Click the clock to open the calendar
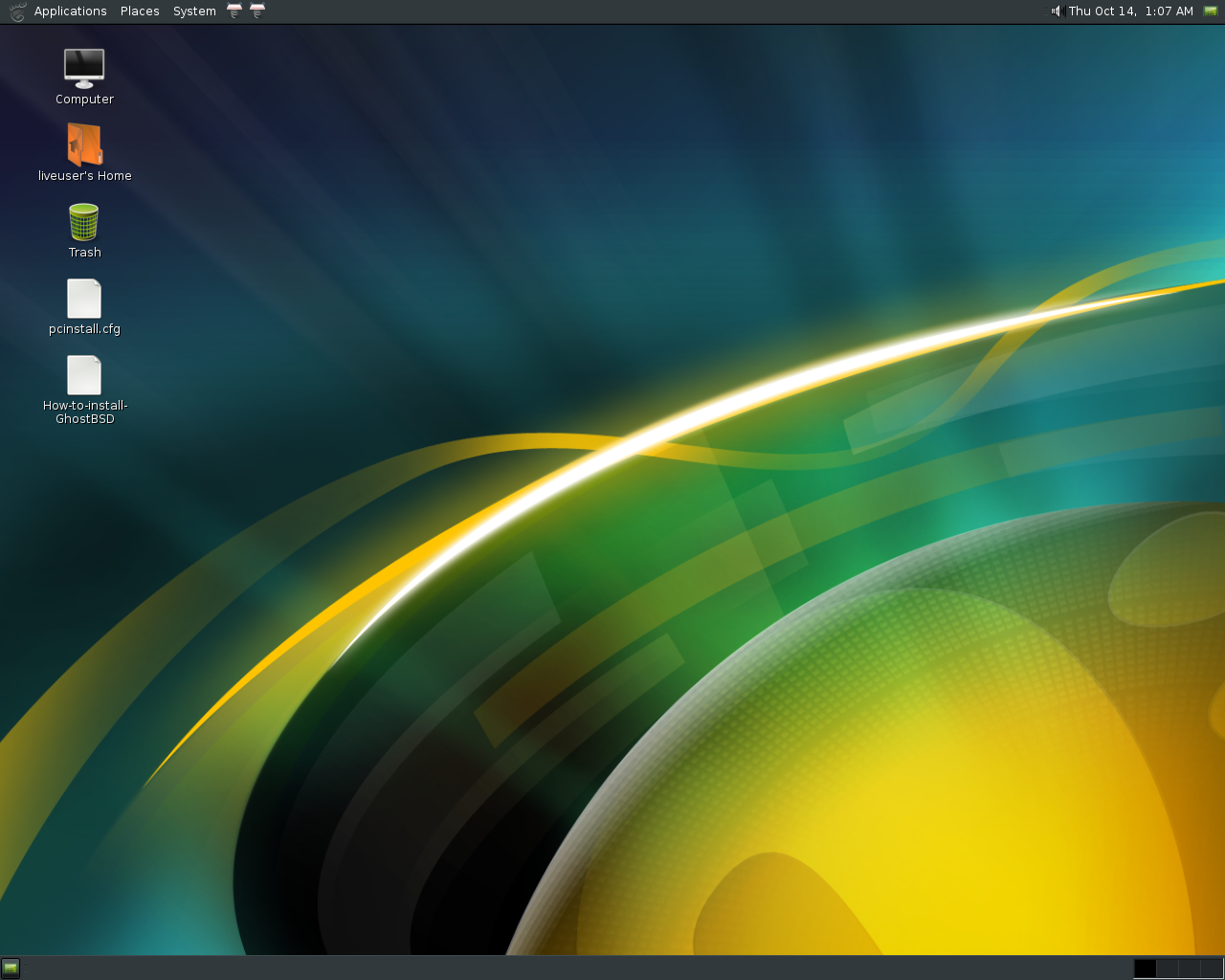Screen dimensions: 1225x980 click(1129, 11)
